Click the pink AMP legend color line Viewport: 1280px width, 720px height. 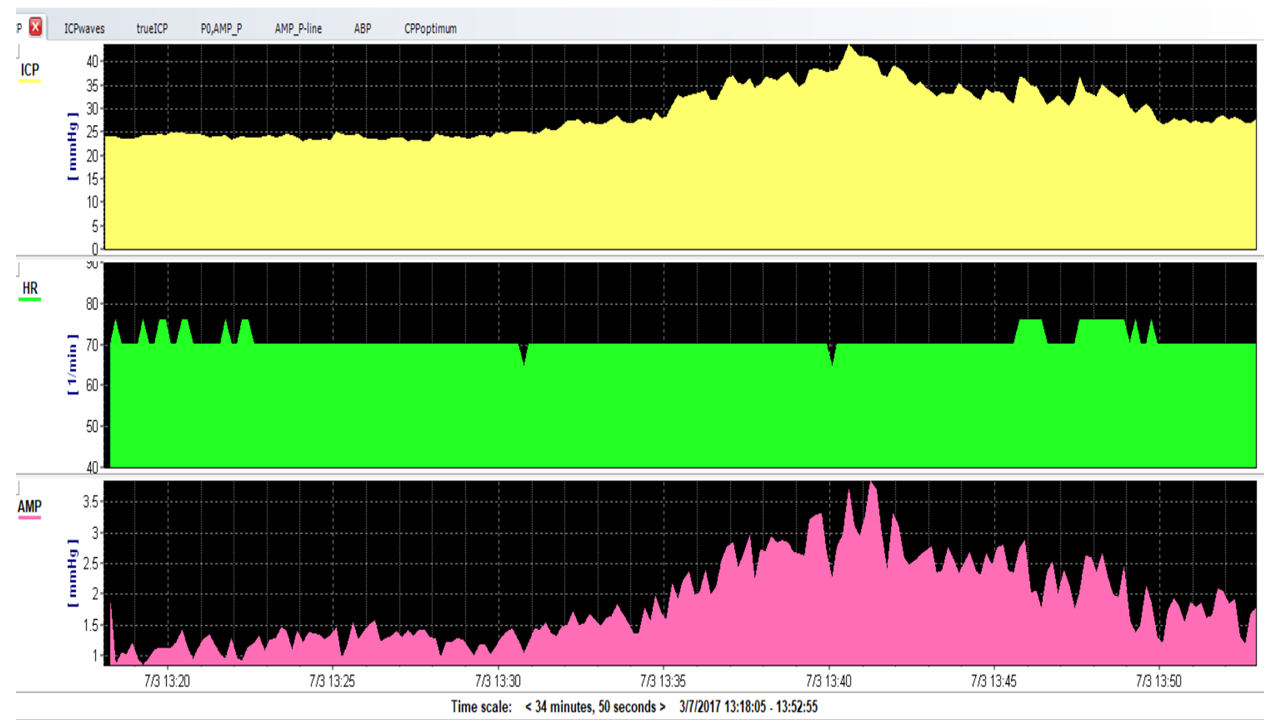click(30, 518)
